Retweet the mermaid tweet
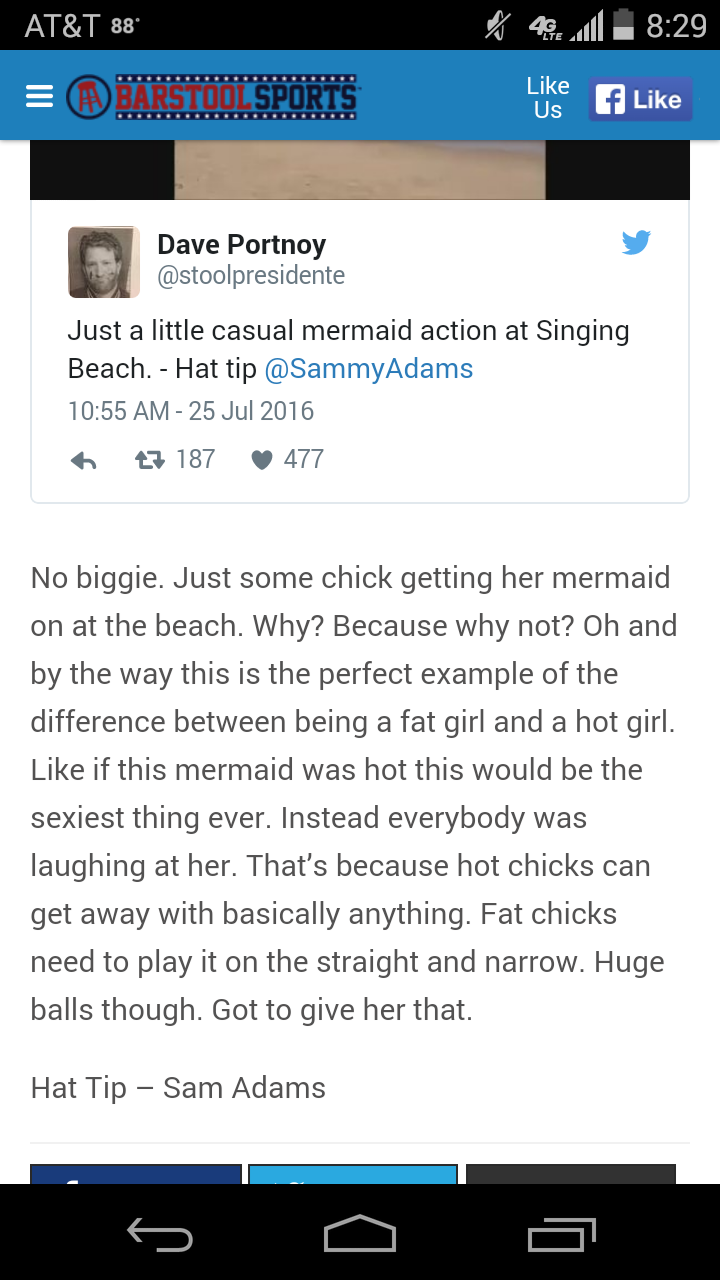Screen dimensions: 720x1280 (151, 460)
